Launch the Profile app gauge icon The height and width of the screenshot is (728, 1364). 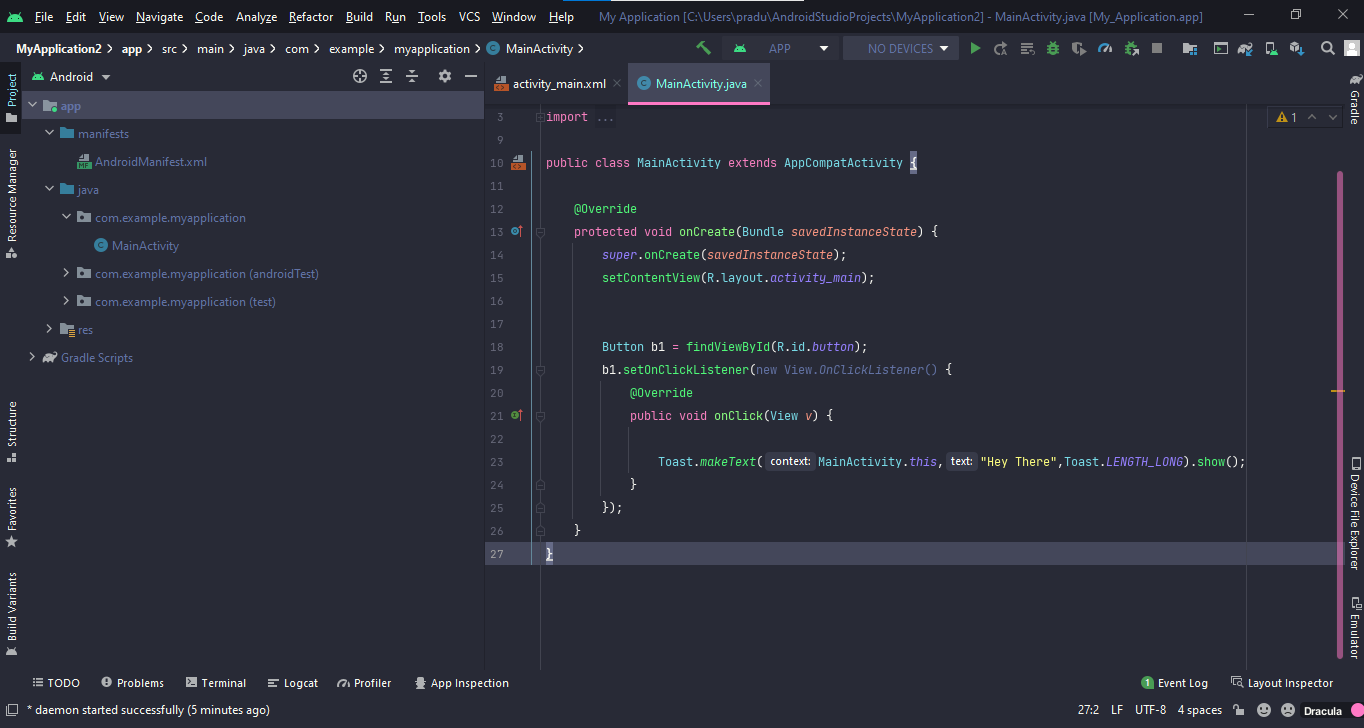tap(1105, 48)
